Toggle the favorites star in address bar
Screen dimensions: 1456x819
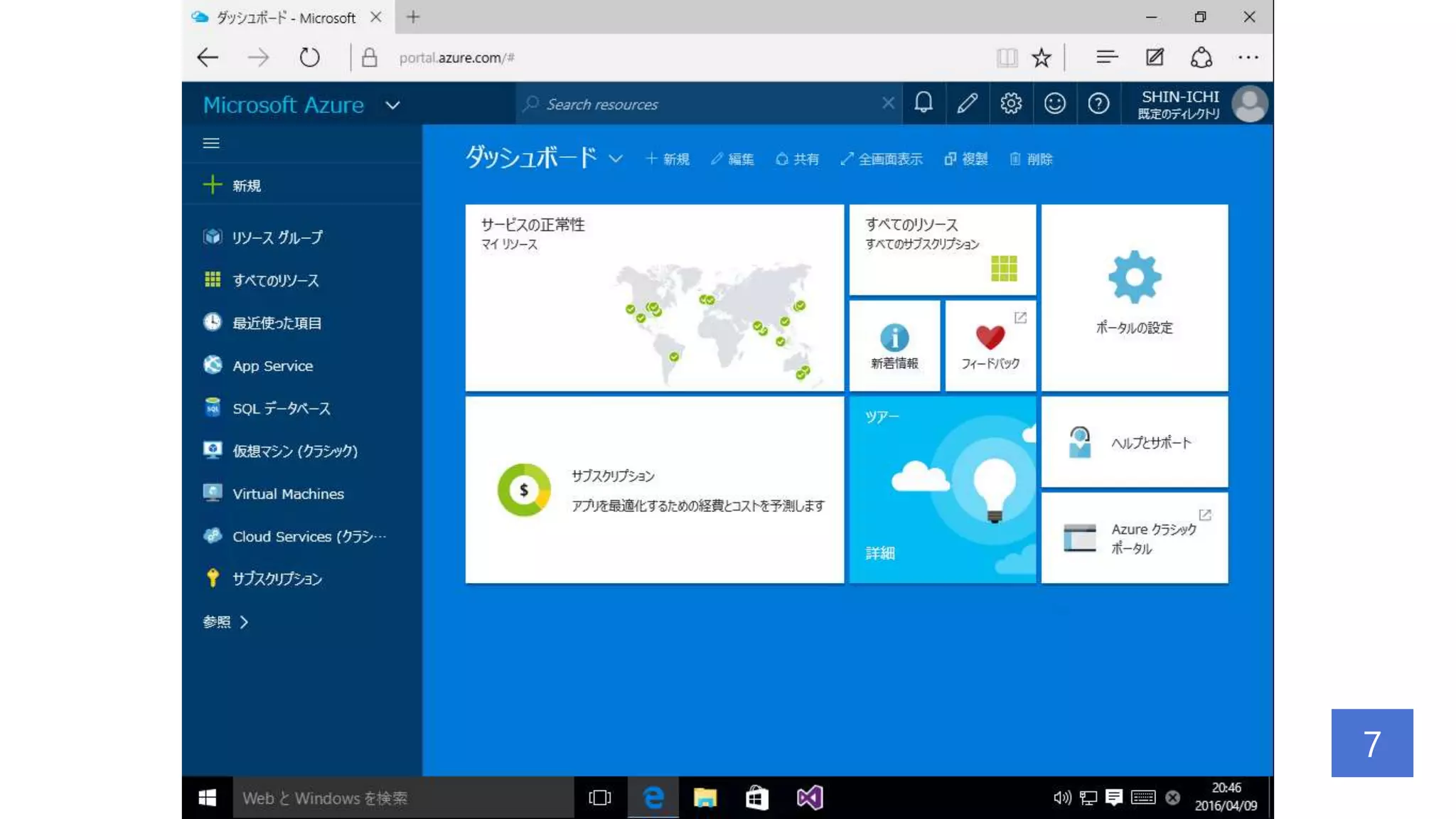[1042, 58]
